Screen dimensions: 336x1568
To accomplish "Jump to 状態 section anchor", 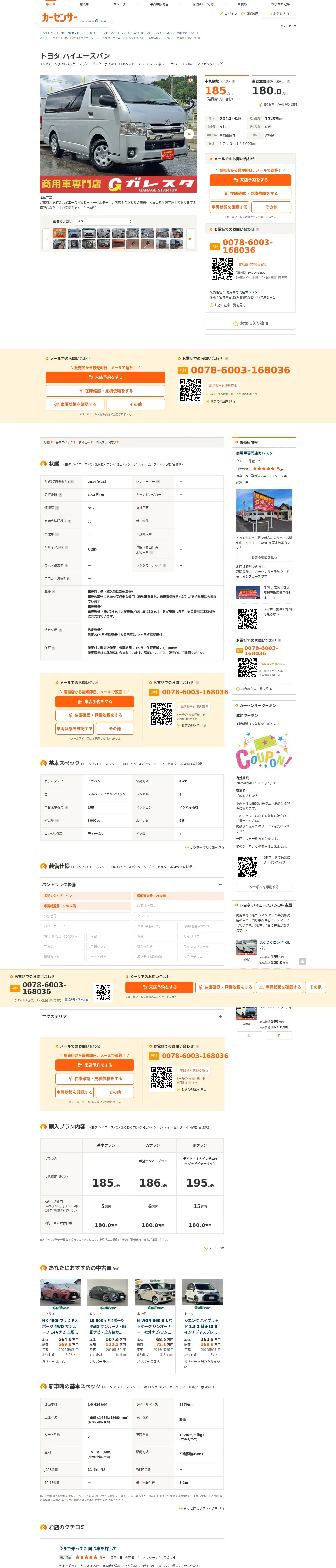I will coord(48,442).
